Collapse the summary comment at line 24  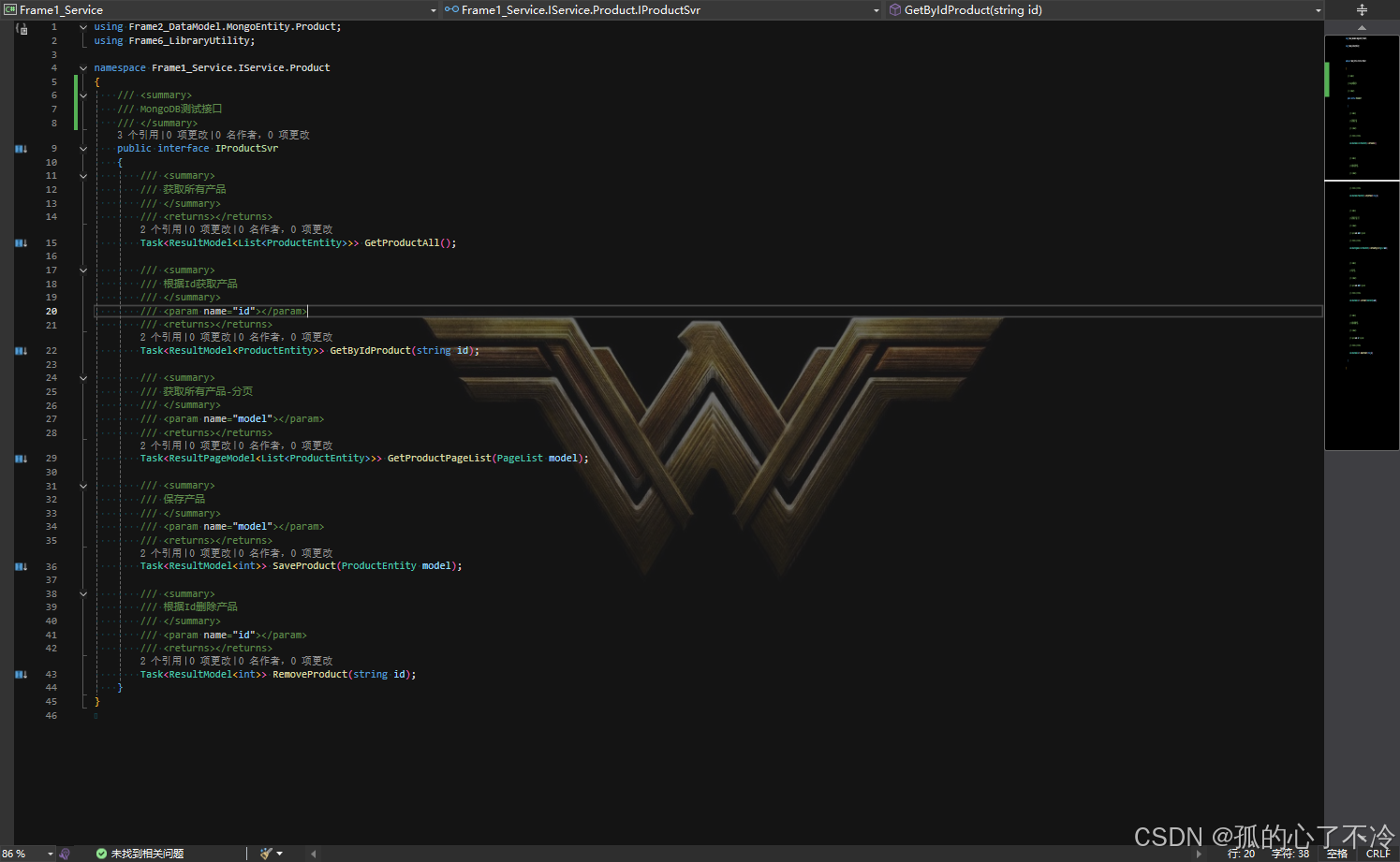[83, 378]
